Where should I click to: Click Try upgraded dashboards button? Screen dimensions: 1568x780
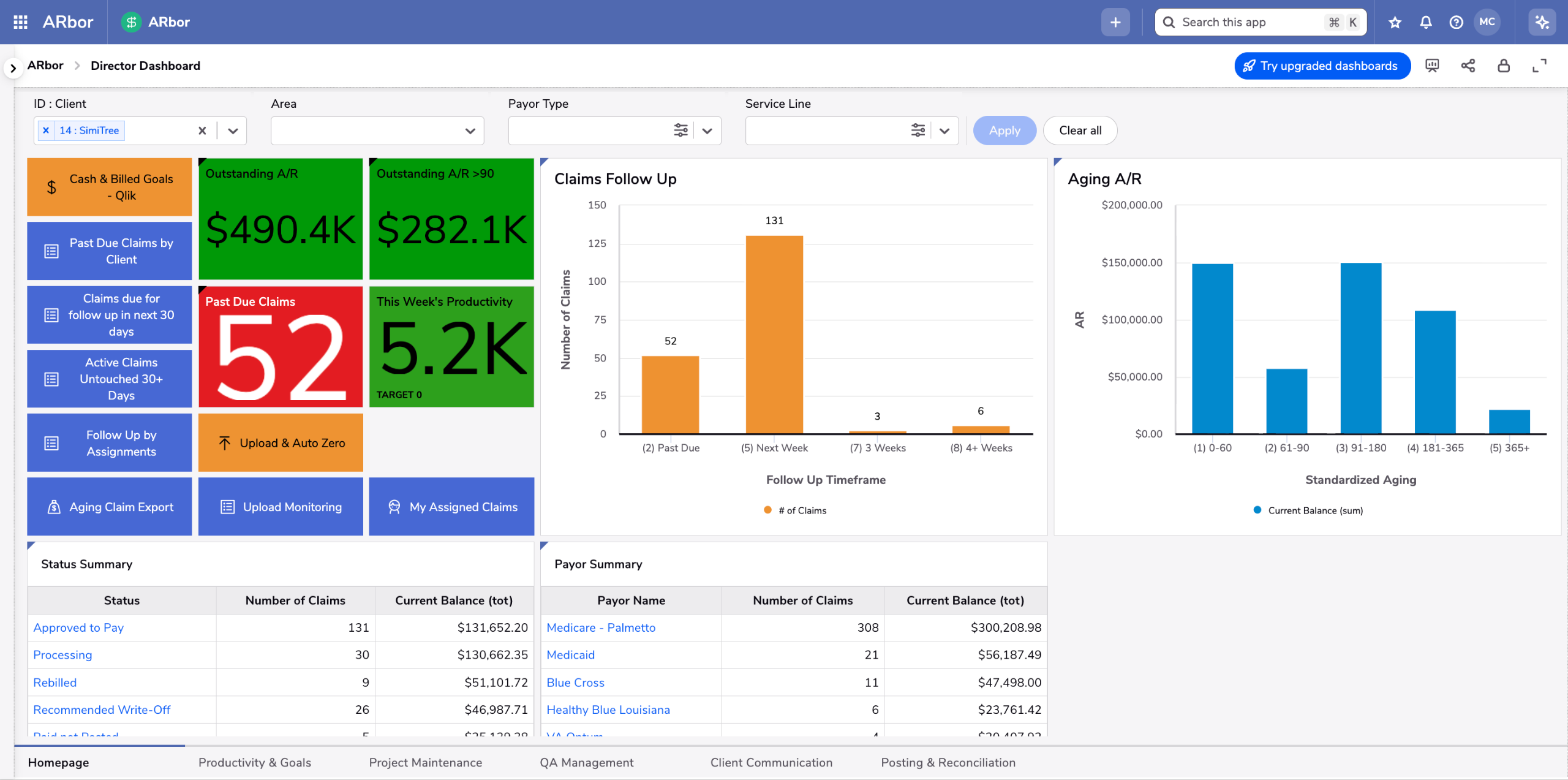(x=1322, y=66)
